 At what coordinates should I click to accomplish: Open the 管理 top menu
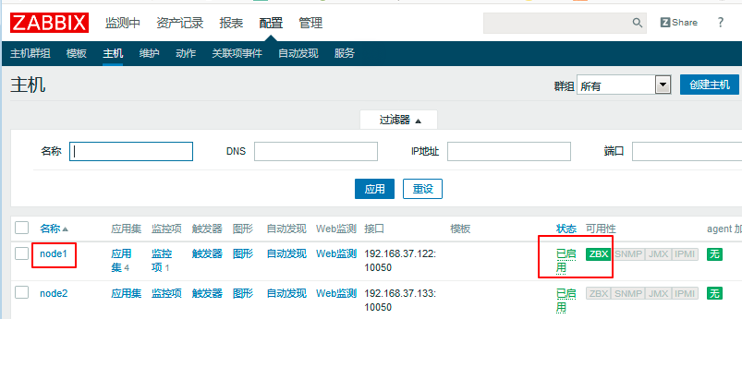[x=310, y=23]
